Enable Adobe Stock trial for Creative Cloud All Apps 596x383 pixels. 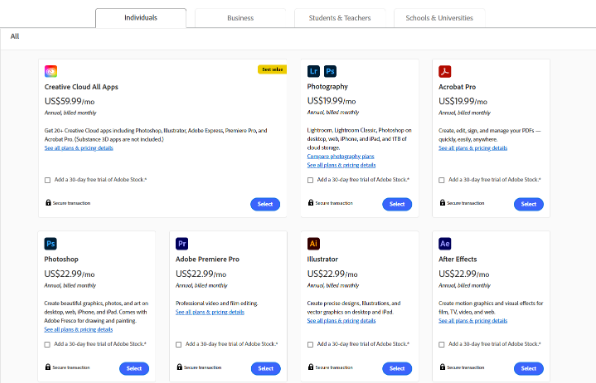(x=48, y=180)
